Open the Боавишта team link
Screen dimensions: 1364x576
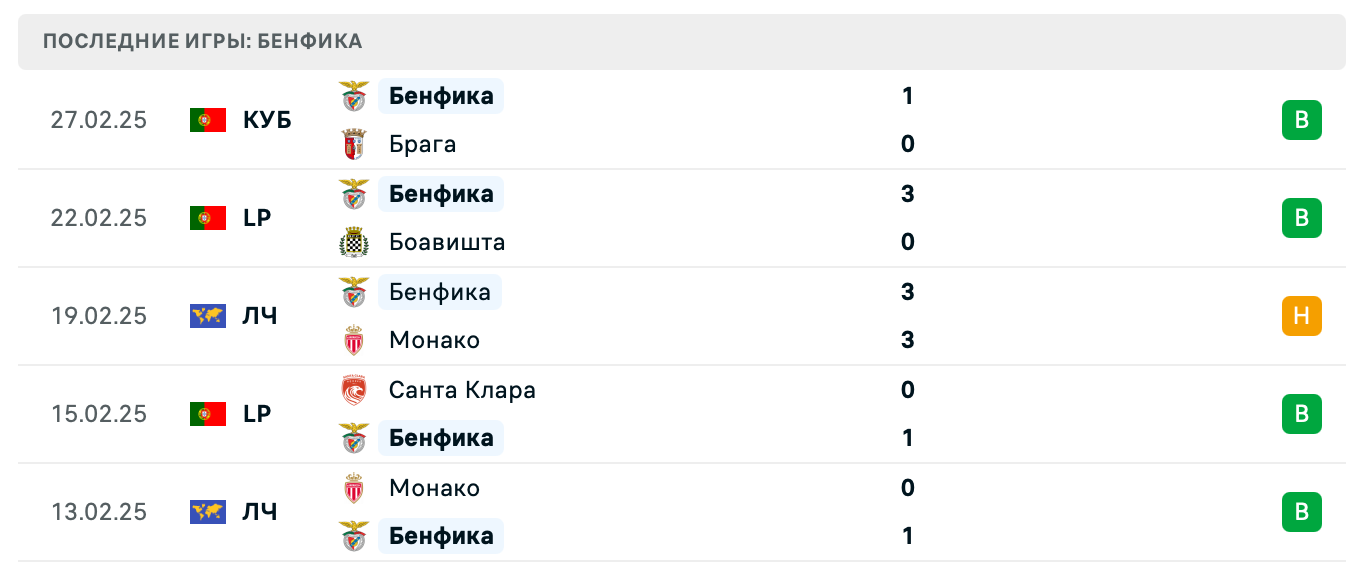447,242
